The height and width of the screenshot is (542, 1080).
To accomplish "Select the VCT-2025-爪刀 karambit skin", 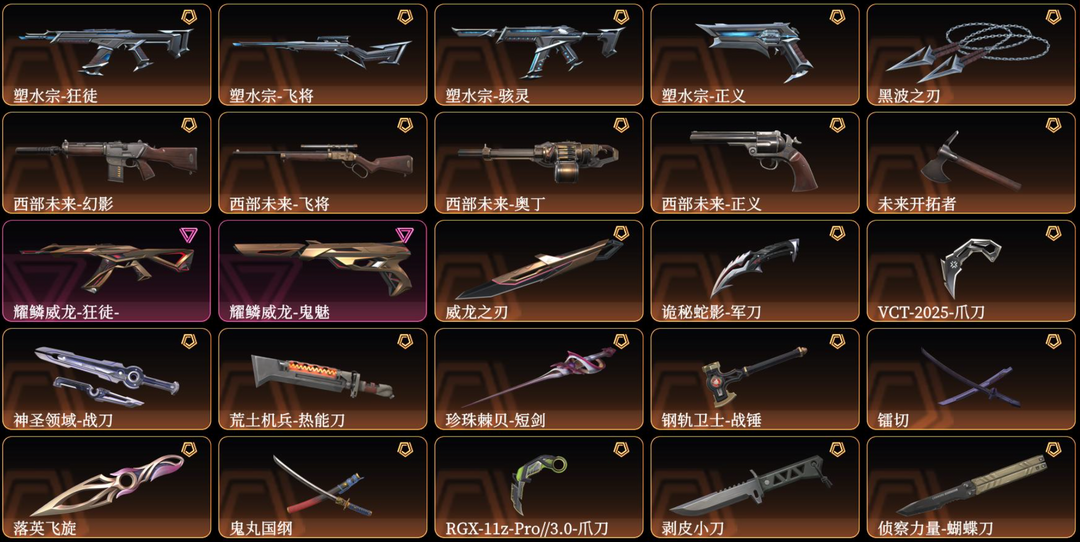I will click(x=970, y=271).
